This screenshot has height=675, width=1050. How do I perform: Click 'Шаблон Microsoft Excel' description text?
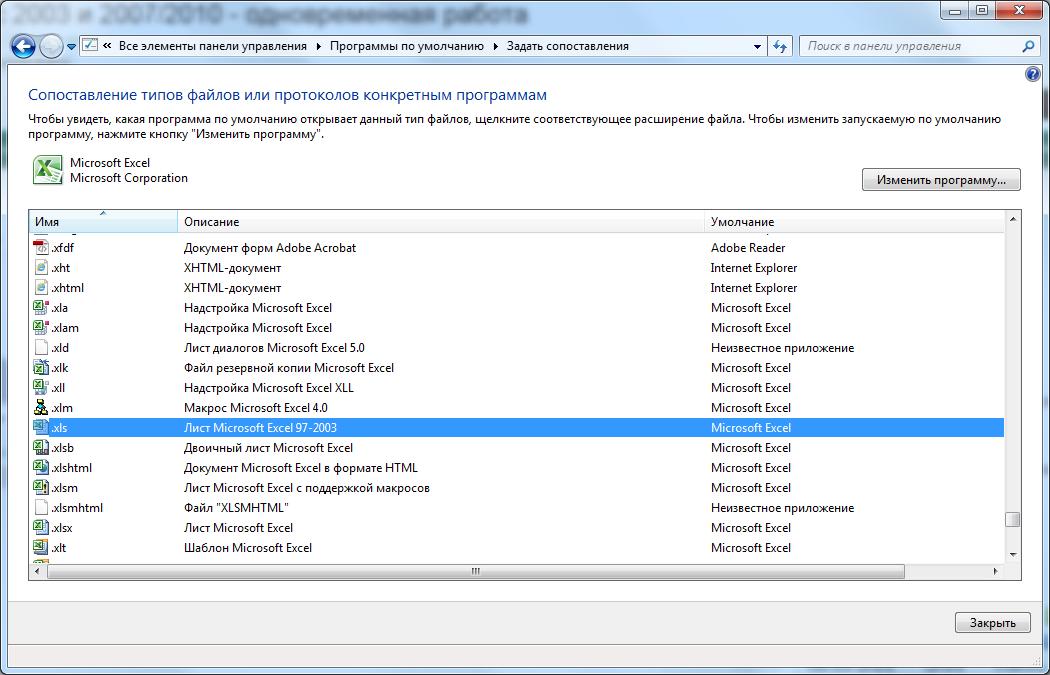point(248,548)
